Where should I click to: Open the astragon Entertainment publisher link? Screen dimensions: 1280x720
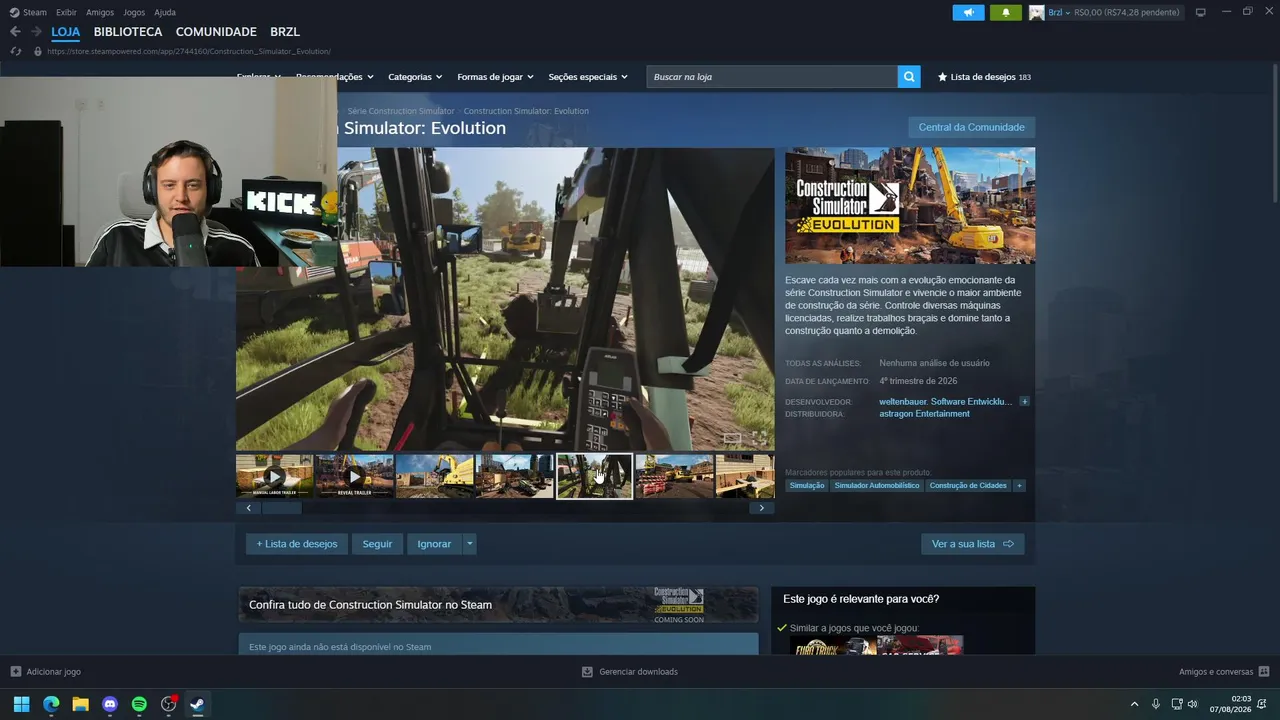[924, 414]
